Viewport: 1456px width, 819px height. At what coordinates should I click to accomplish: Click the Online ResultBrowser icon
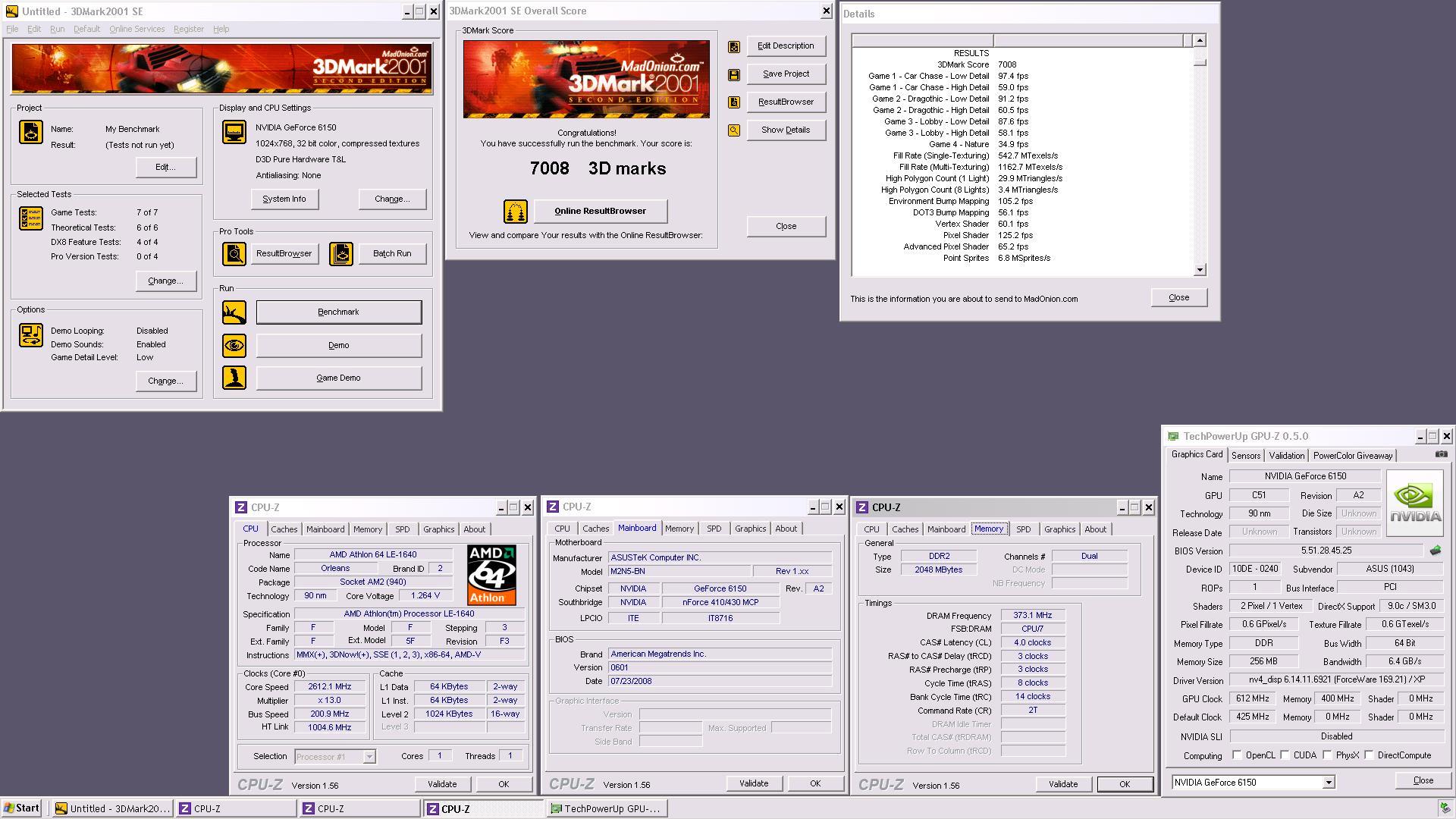tap(516, 212)
